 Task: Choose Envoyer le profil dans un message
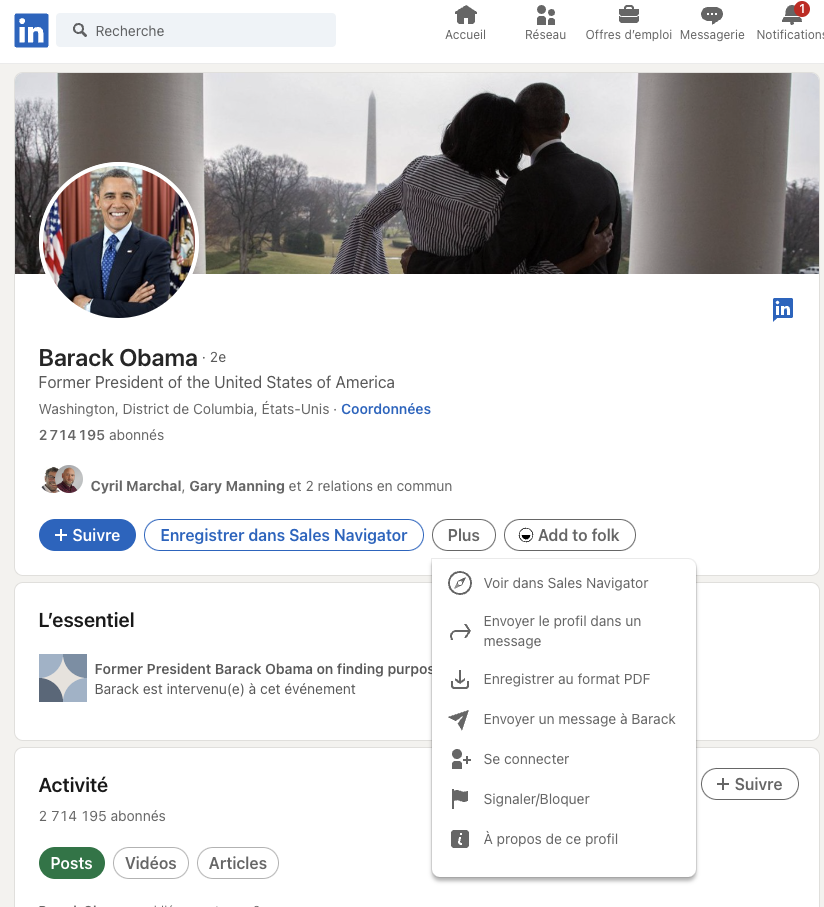564,631
